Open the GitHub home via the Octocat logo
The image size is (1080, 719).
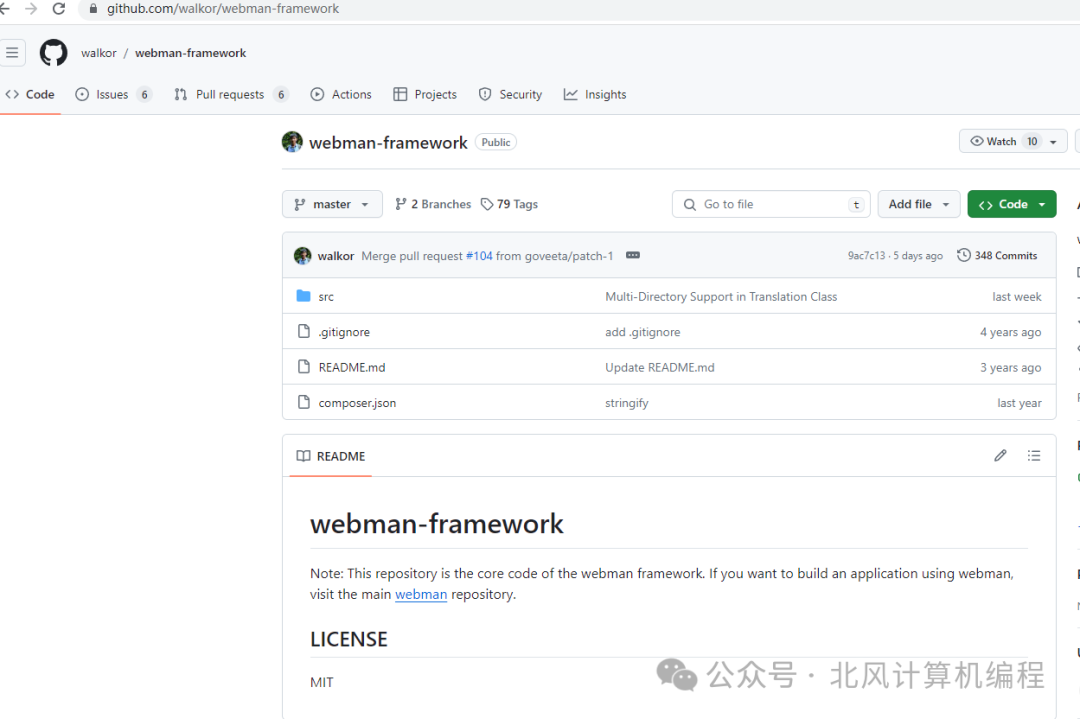[x=52, y=52]
